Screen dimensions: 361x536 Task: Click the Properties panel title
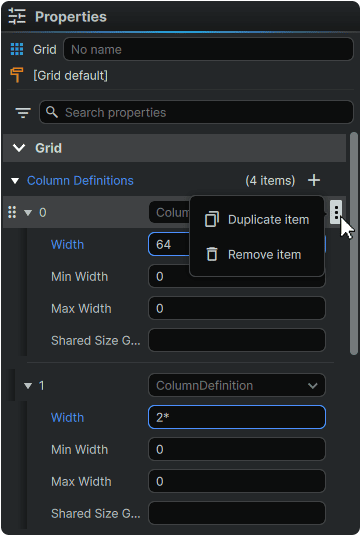(71, 17)
